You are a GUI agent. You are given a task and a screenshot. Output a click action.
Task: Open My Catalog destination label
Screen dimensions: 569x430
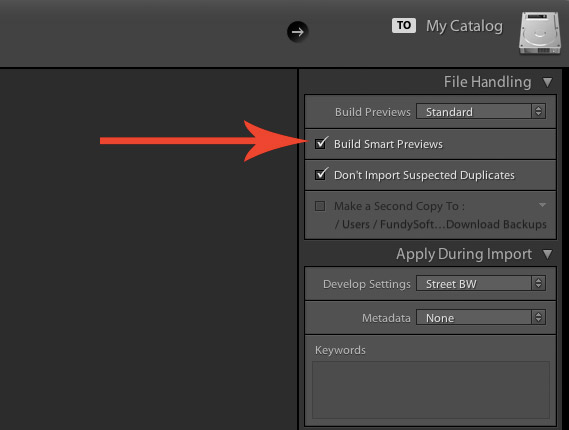point(464,26)
